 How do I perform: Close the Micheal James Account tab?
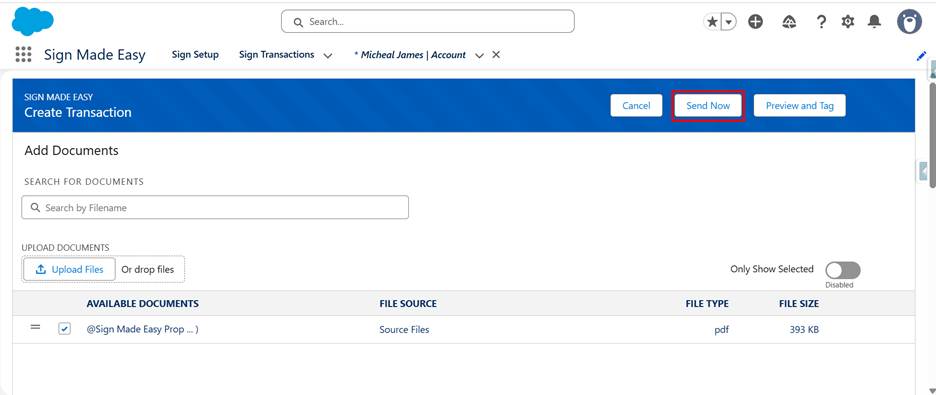click(495, 55)
